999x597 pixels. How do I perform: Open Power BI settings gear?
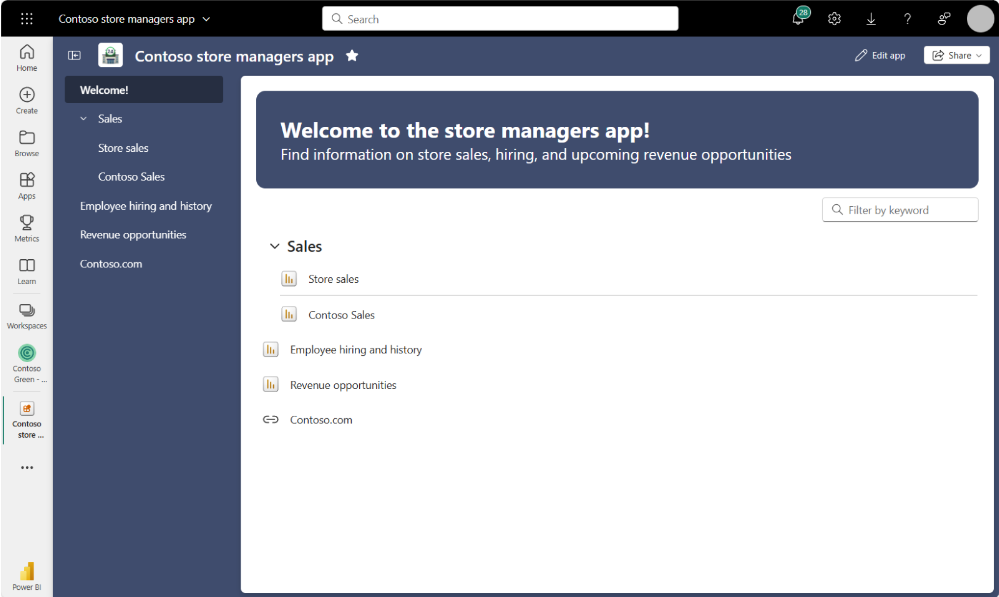[834, 18]
